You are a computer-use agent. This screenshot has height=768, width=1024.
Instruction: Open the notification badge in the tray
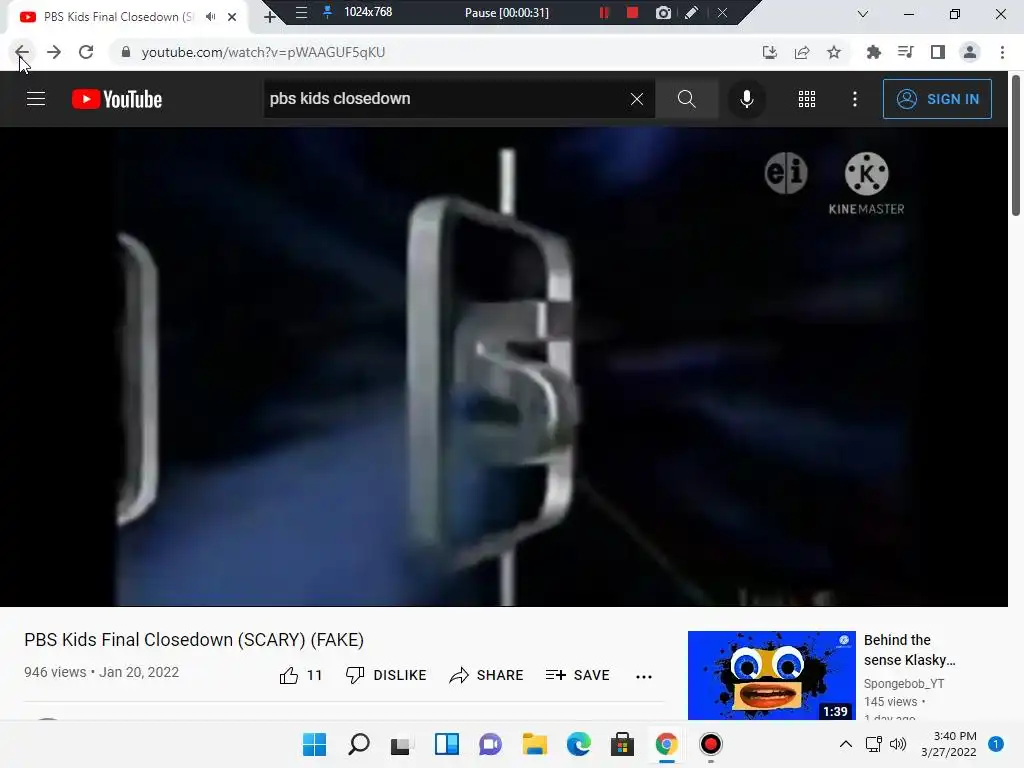(996, 744)
